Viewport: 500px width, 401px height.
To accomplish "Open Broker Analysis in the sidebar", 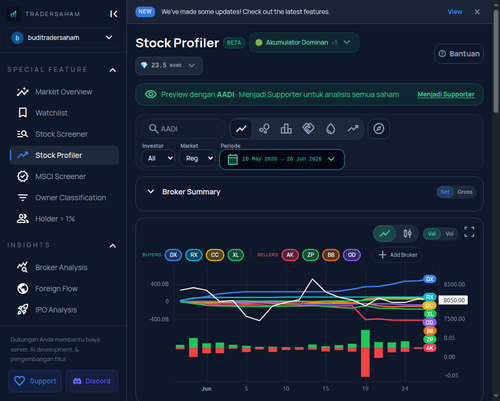I will [63, 267].
